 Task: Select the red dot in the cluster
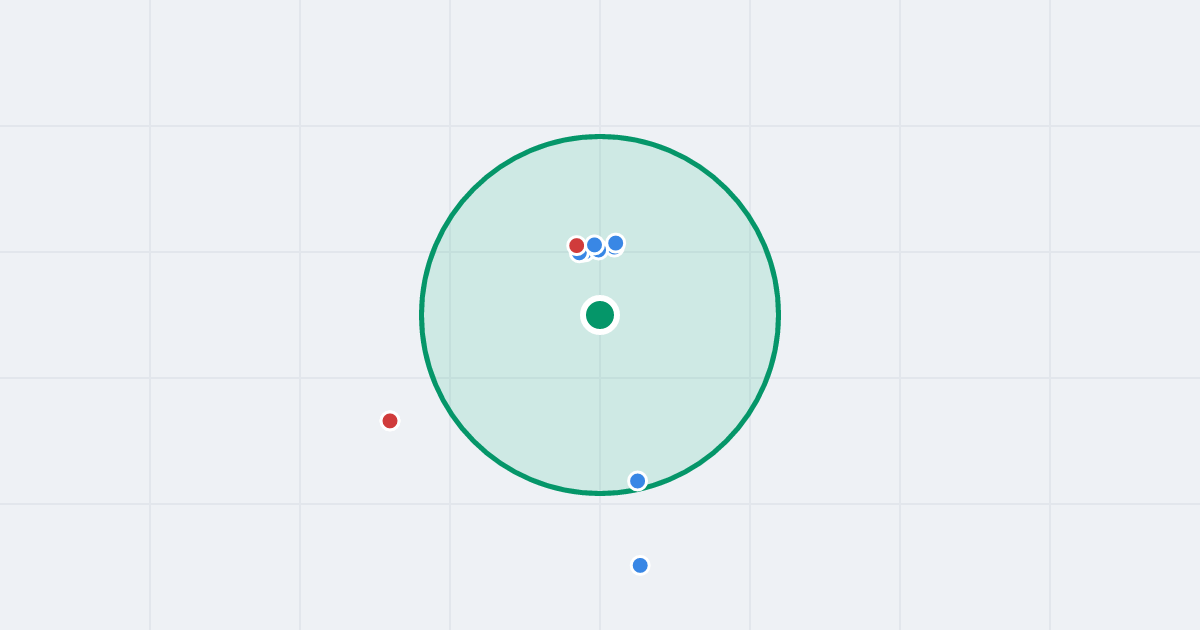[577, 245]
